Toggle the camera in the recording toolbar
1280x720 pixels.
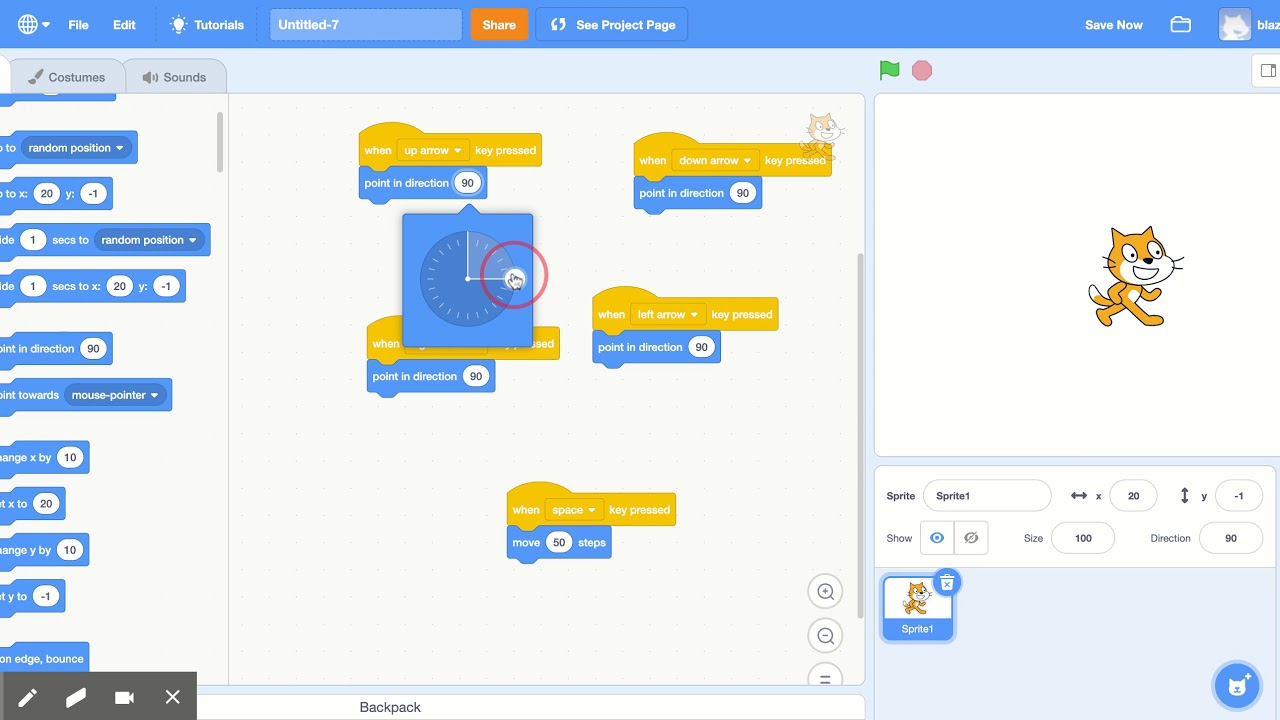pos(124,698)
